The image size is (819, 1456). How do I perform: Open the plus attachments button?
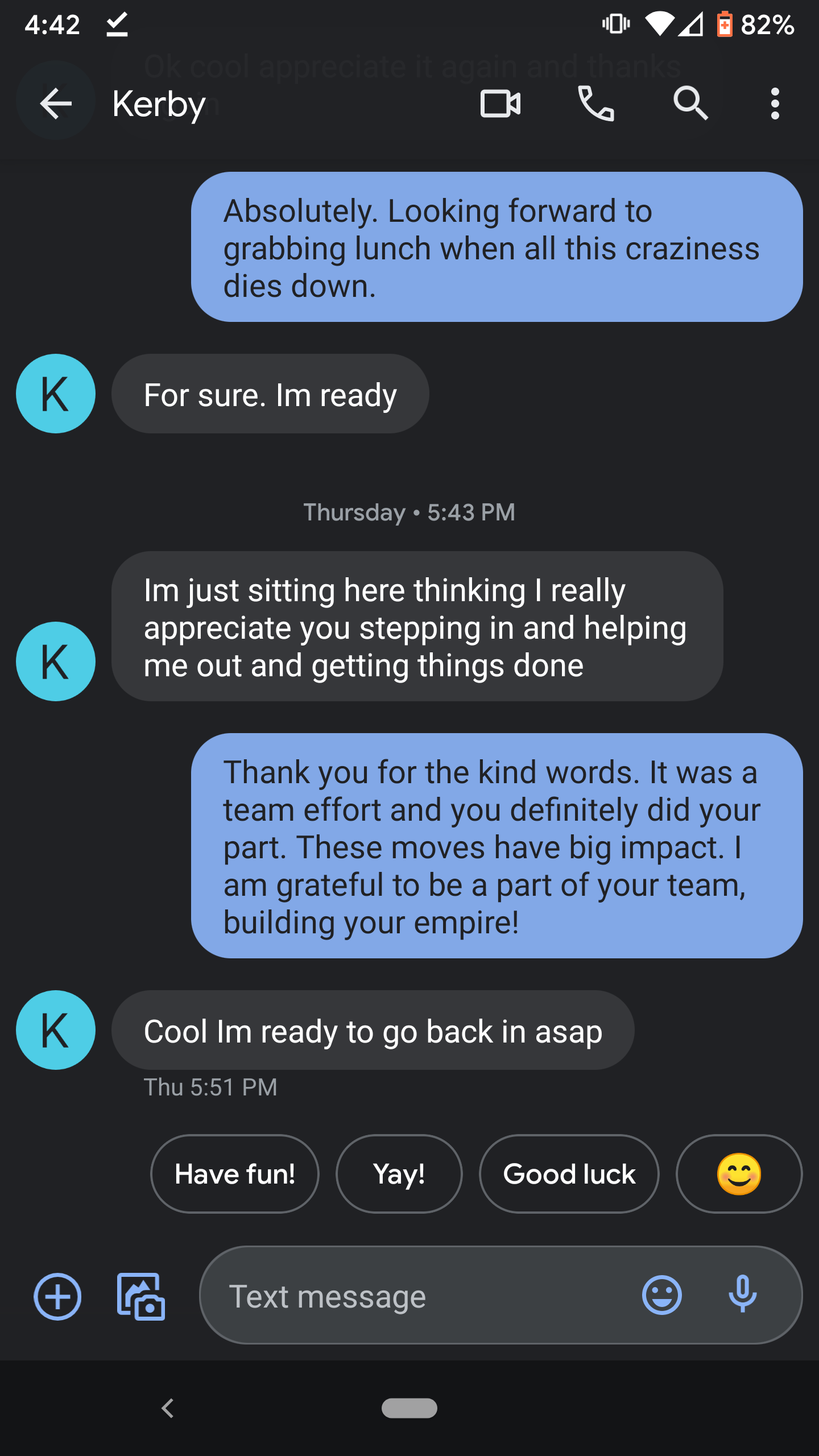coord(57,1296)
